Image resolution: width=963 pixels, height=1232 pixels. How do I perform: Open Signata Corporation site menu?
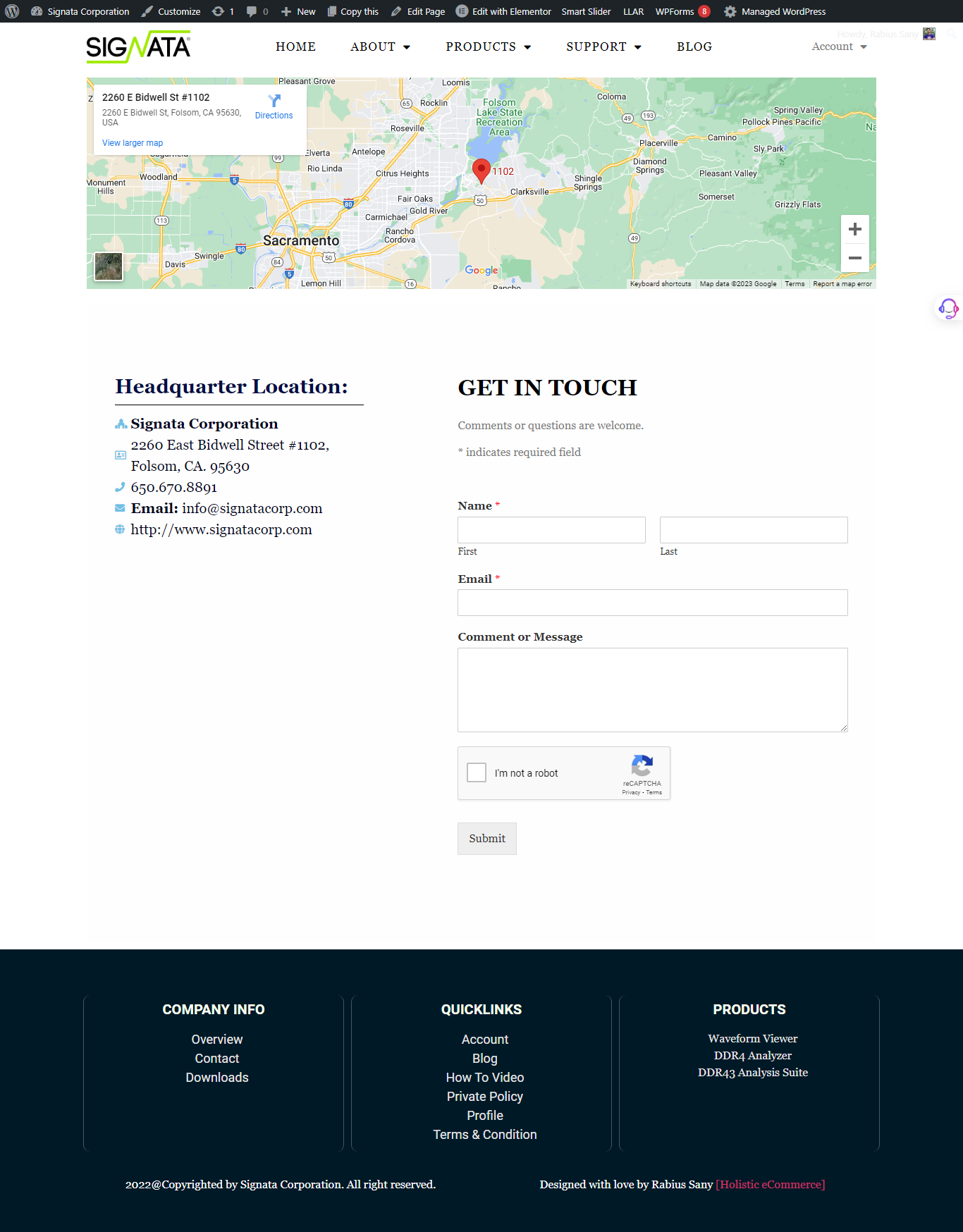click(88, 11)
